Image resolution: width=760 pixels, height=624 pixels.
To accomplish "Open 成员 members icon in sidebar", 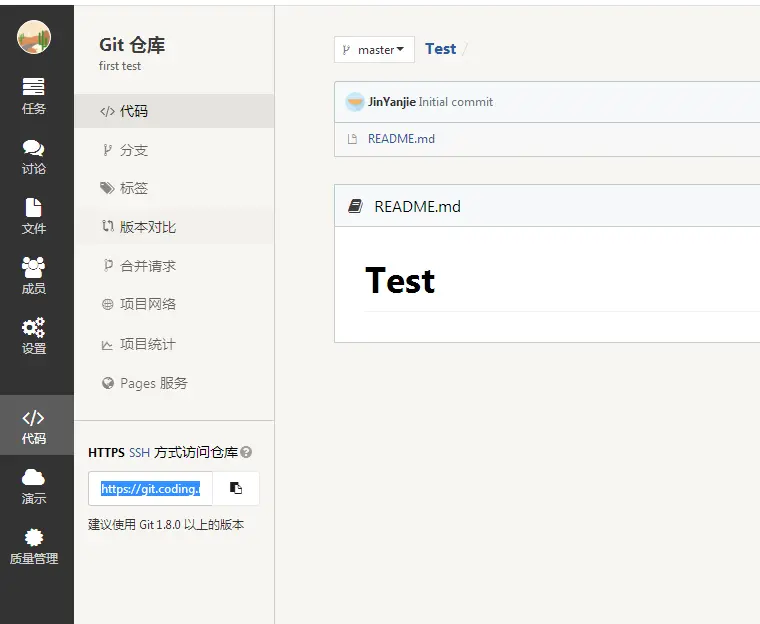I will click(x=33, y=276).
